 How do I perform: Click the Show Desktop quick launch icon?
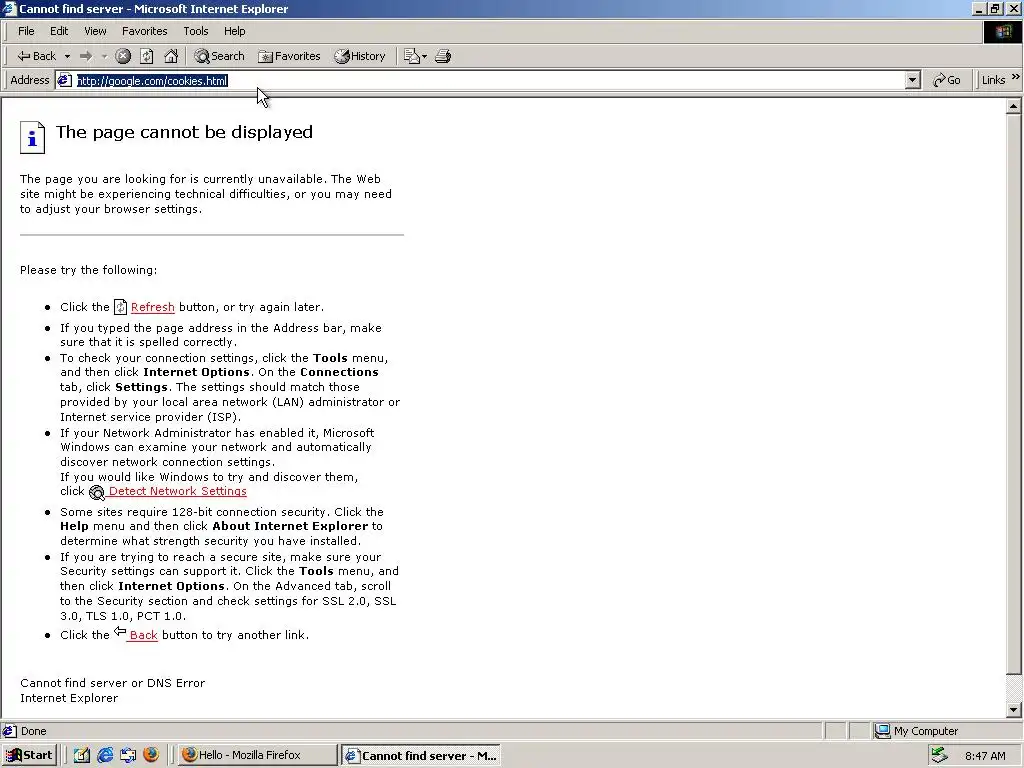click(81, 756)
